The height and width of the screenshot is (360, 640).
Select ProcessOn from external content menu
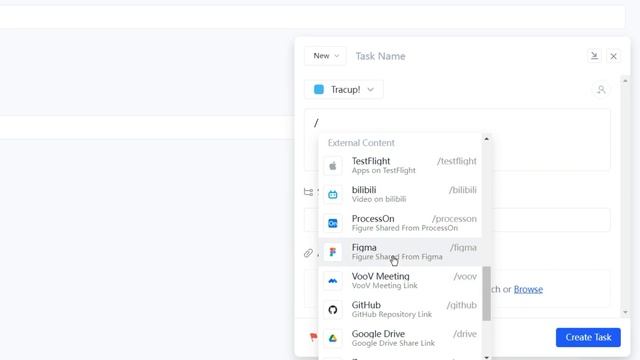pyautogui.click(x=400, y=223)
